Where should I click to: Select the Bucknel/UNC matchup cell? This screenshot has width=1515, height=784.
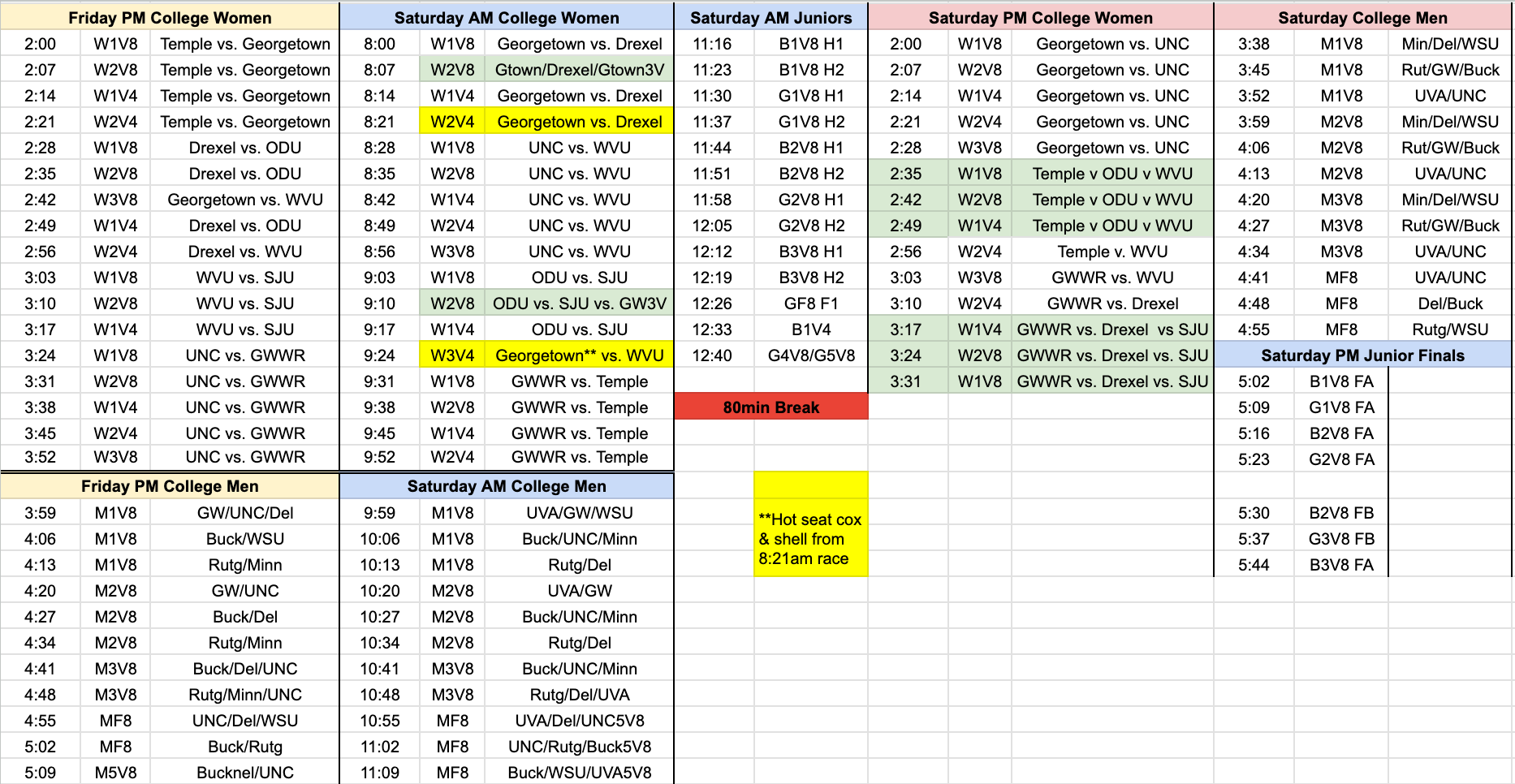[245, 773]
